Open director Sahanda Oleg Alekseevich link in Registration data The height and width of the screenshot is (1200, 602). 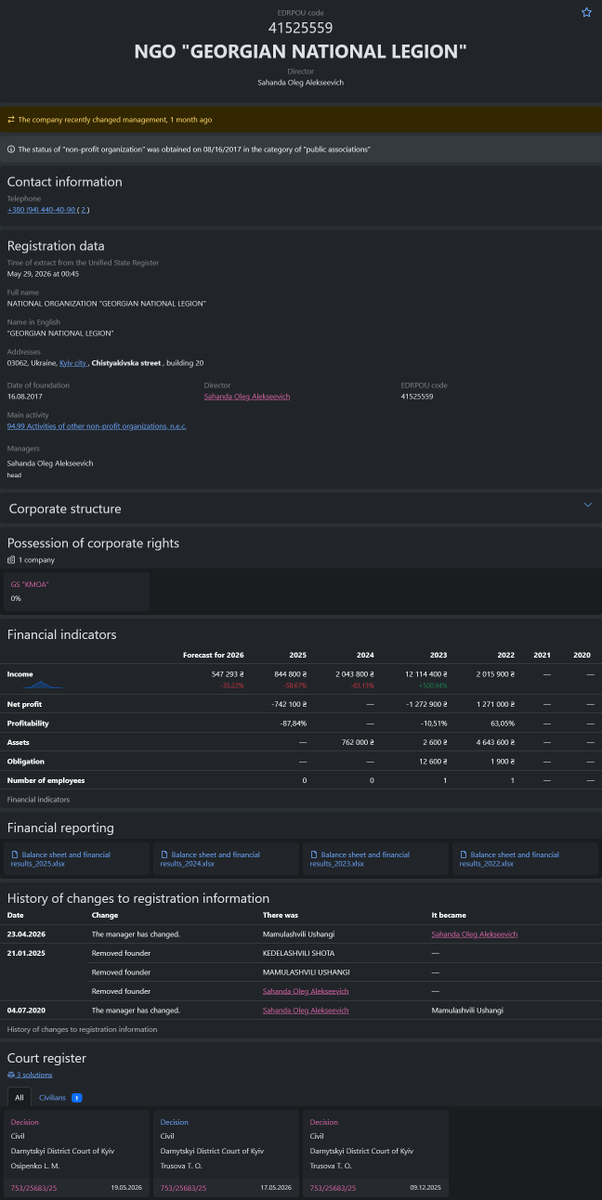[247, 396]
